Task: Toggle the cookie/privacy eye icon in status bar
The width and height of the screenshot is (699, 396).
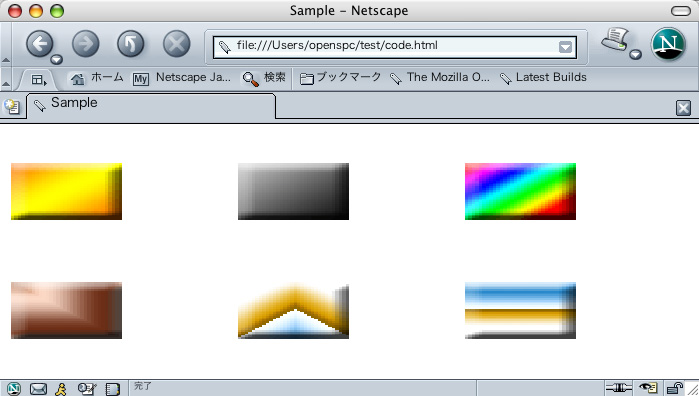Action: point(648,388)
